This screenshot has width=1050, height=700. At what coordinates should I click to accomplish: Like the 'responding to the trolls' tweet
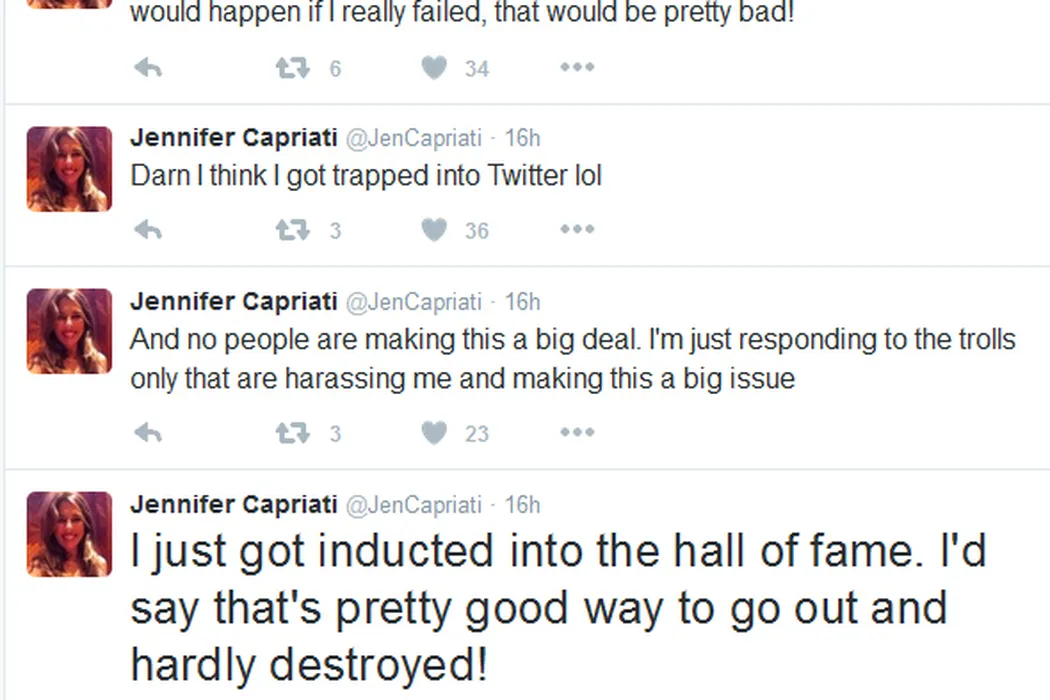click(434, 433)
